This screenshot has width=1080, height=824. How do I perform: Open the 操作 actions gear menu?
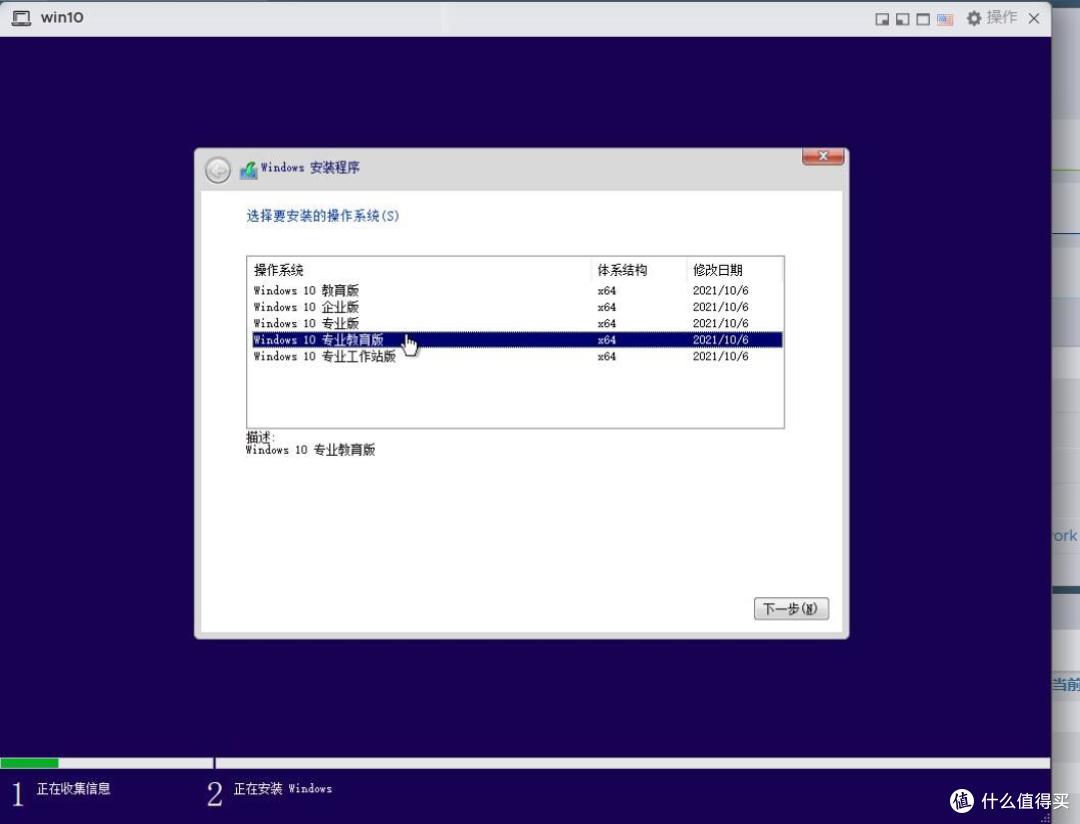coord(992,18)
